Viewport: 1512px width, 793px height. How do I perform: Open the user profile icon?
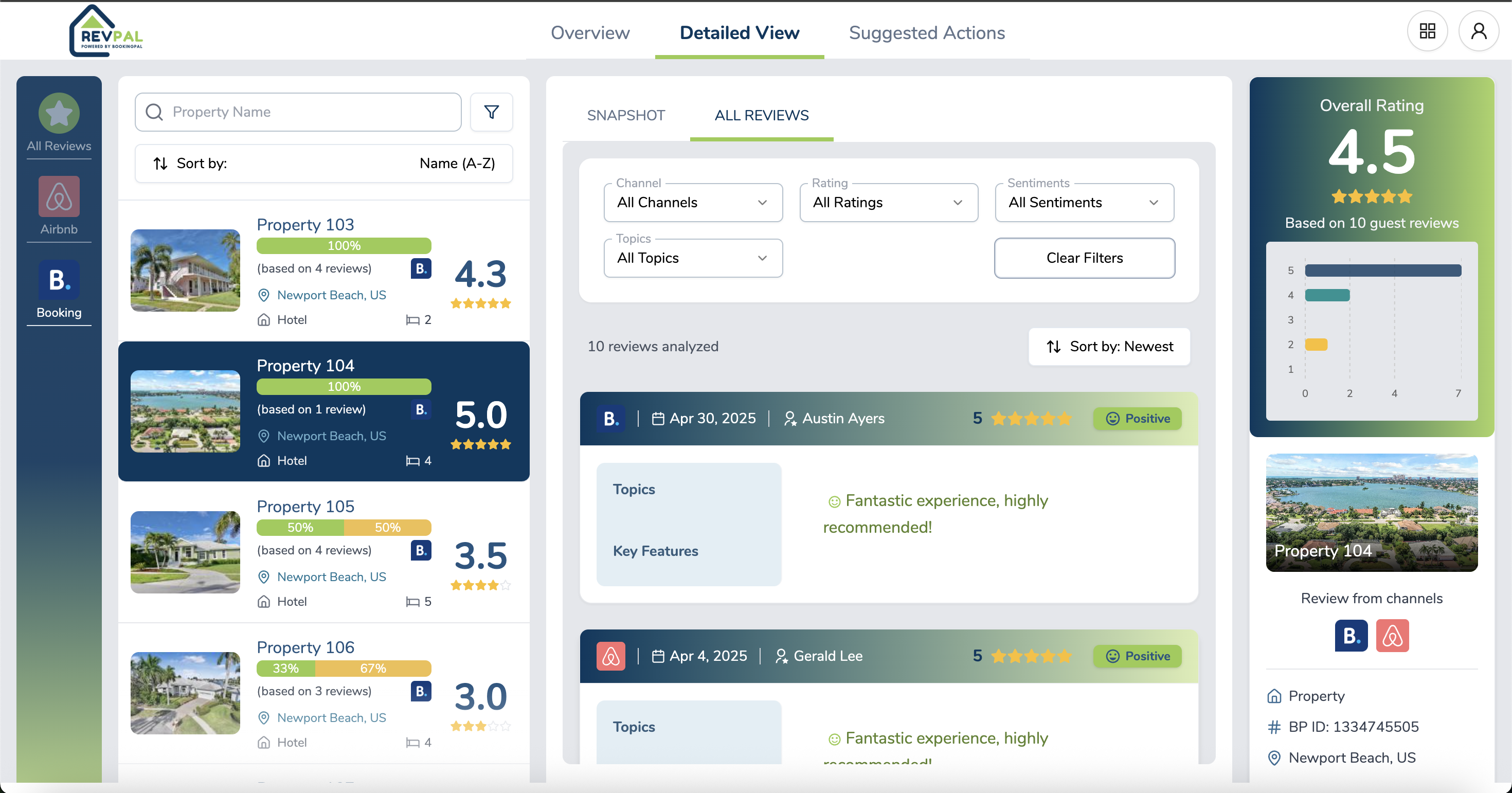coord(1478,31)
